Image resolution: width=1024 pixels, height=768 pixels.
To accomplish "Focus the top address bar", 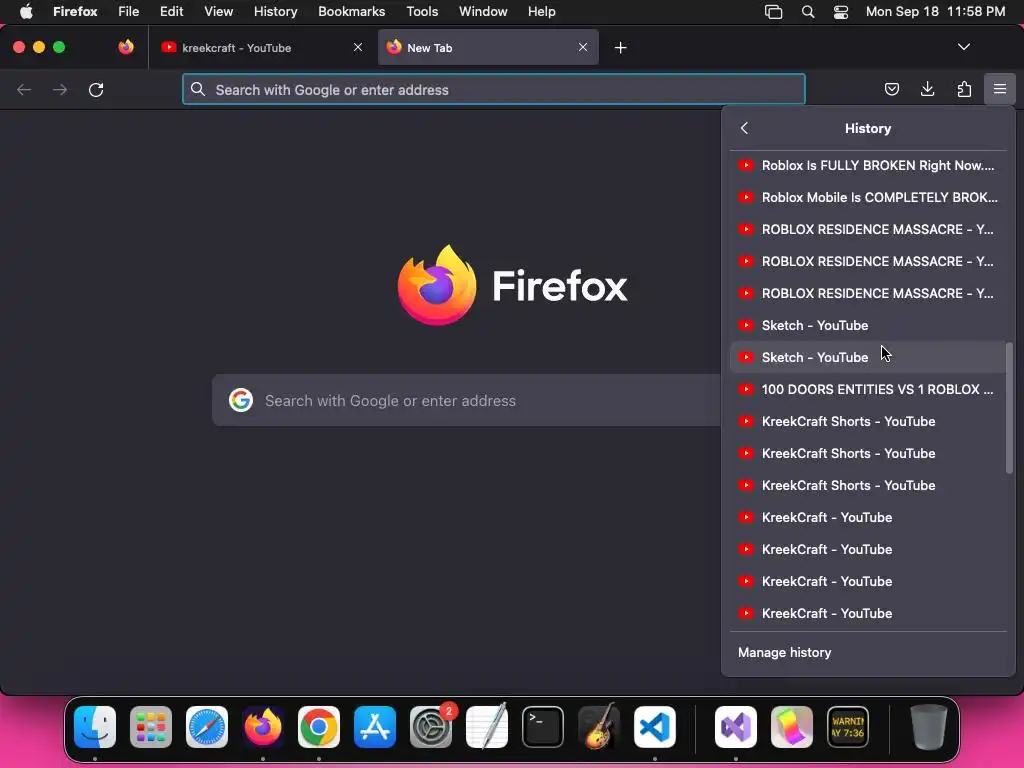I will click(x=494, y=89).
